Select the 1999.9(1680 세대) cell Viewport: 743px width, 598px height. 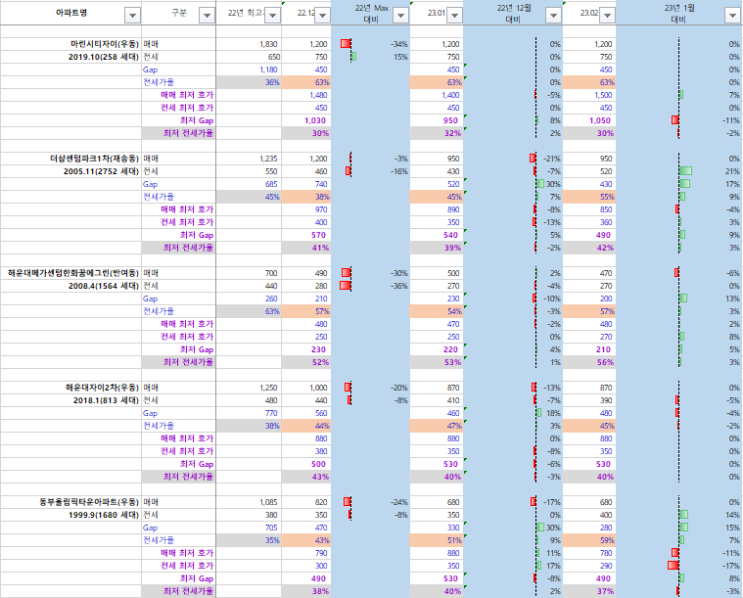point(71,515)
